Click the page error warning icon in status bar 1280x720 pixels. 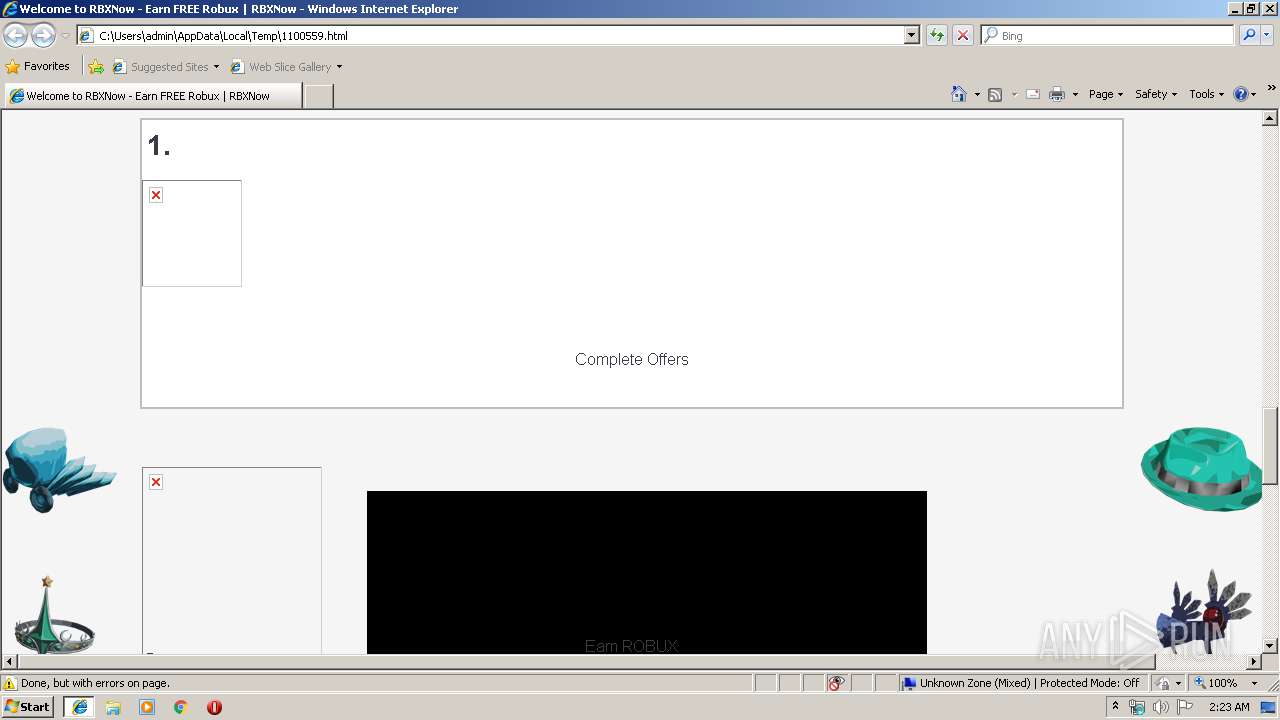coord(10,683)
